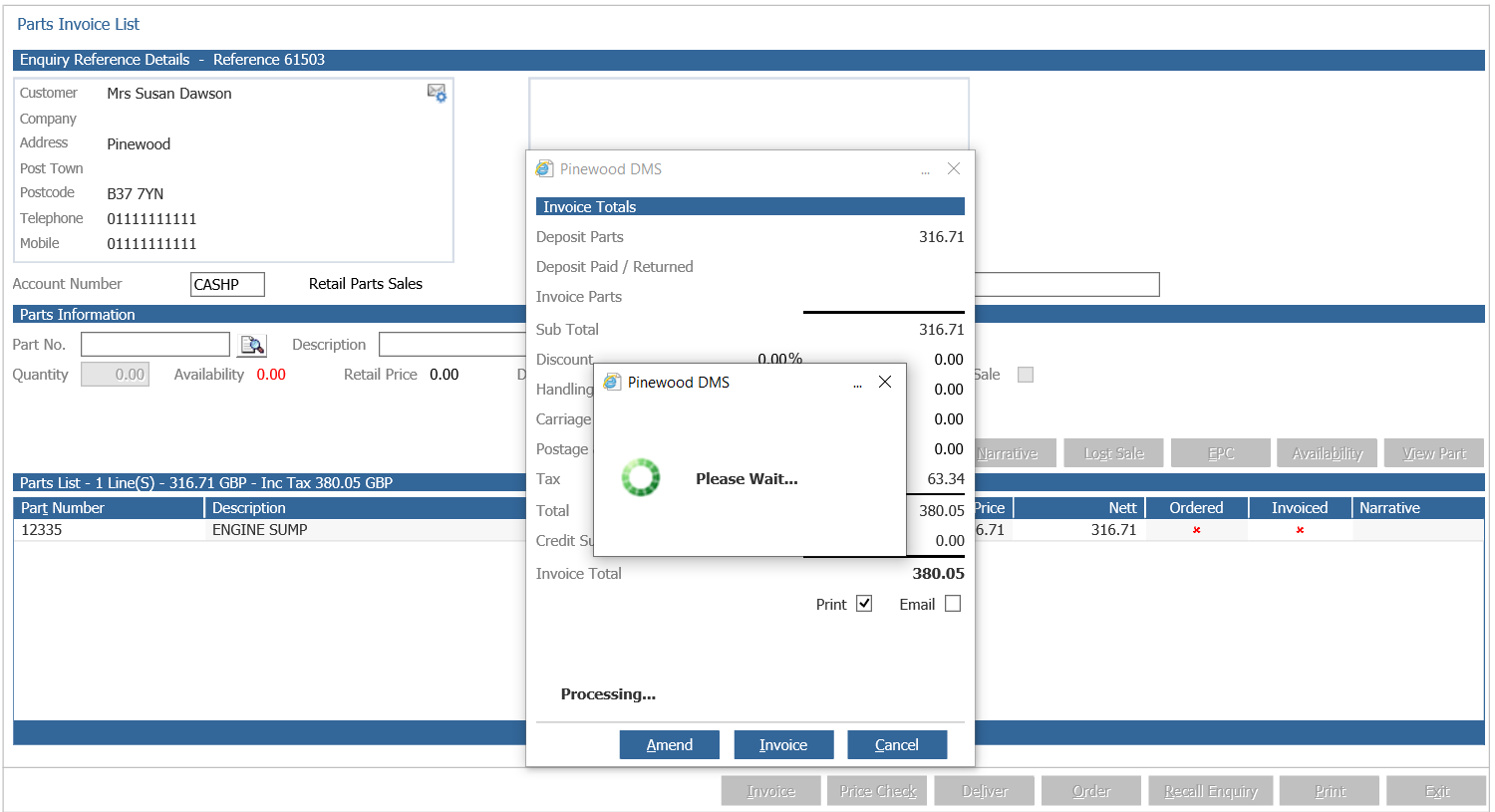Open ellipsis options in Please Wait dialog

pos(857,384)
